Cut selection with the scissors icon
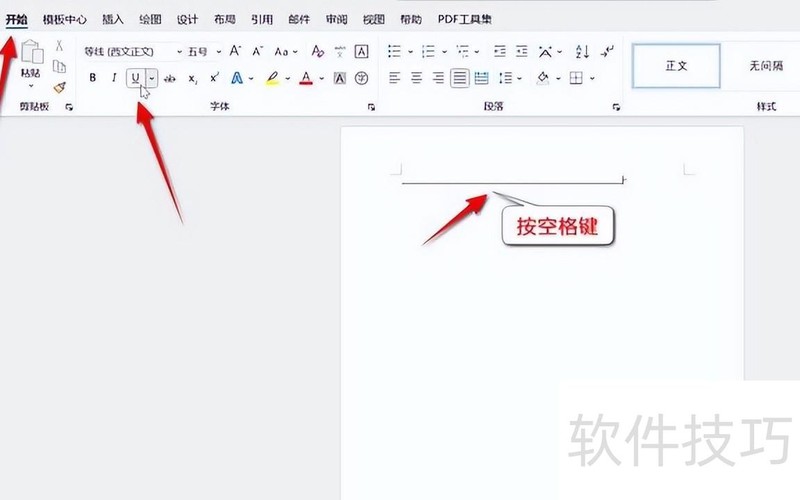Screen dimensions: 800x500 59,46
